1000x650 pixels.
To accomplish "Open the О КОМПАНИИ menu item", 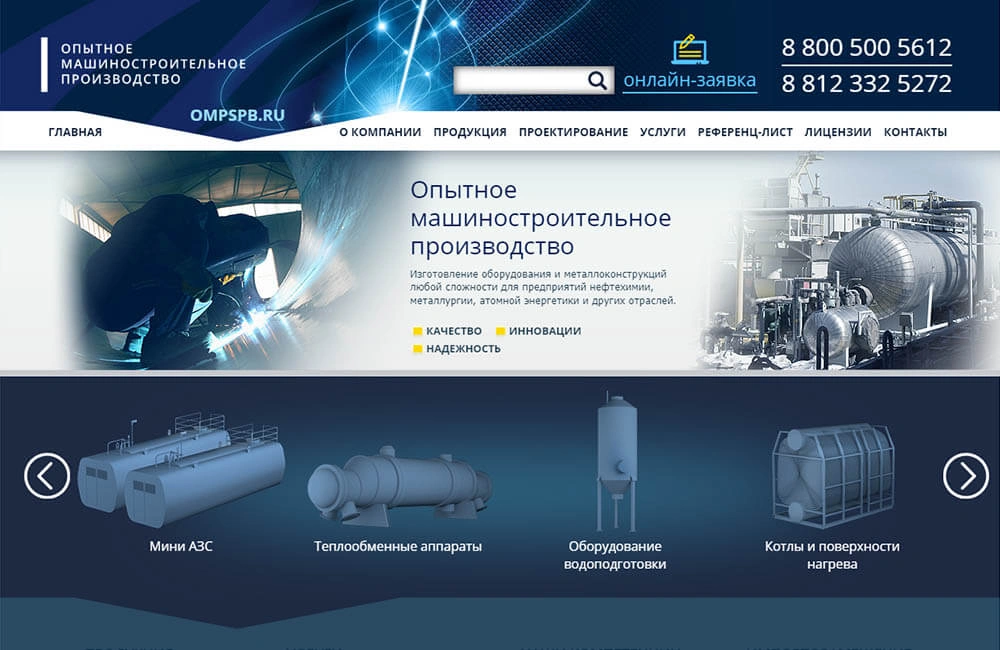I will click(x=380, y=132).
